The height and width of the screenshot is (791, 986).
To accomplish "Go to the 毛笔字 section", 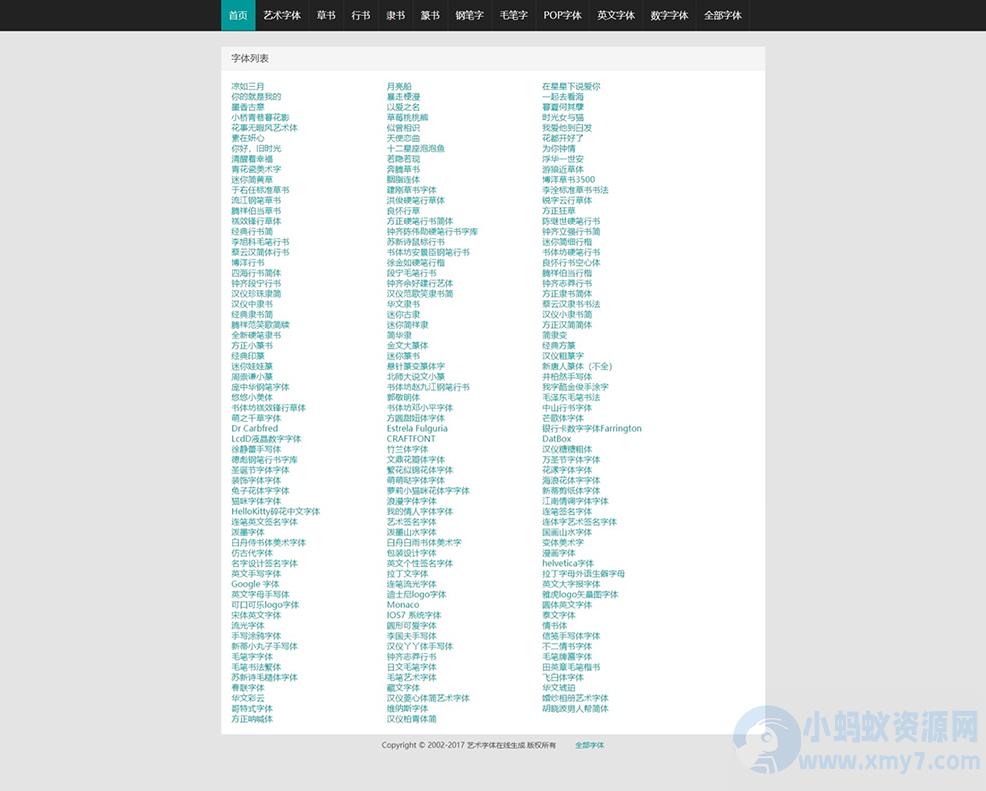I will click(513, 15).
